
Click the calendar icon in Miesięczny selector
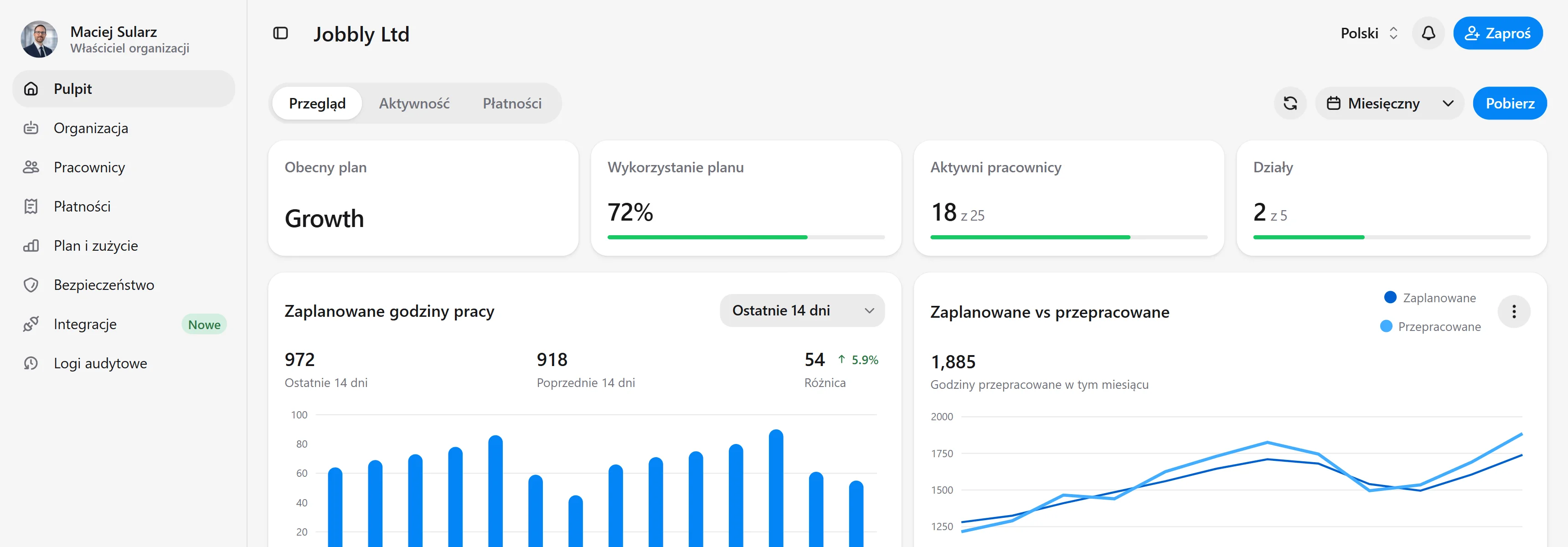pos(1333,103)
